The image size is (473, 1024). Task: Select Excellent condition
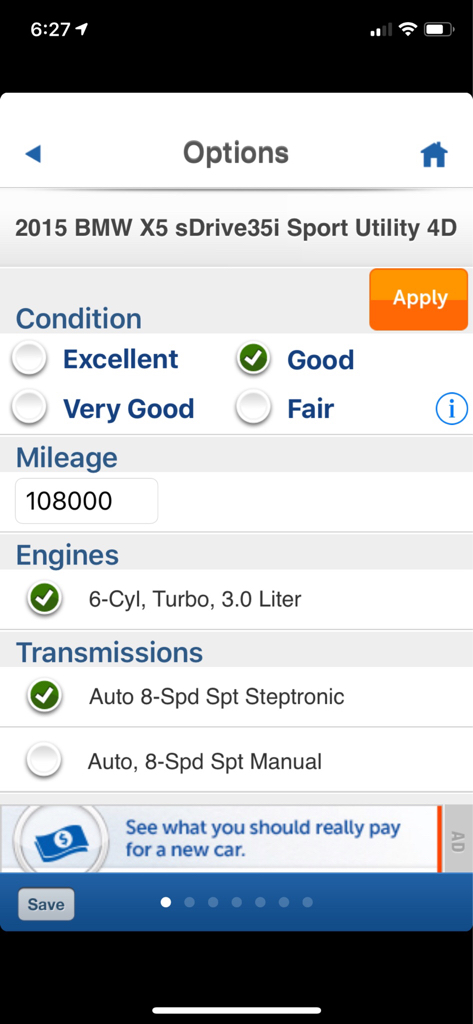click(x=29, y=359)
